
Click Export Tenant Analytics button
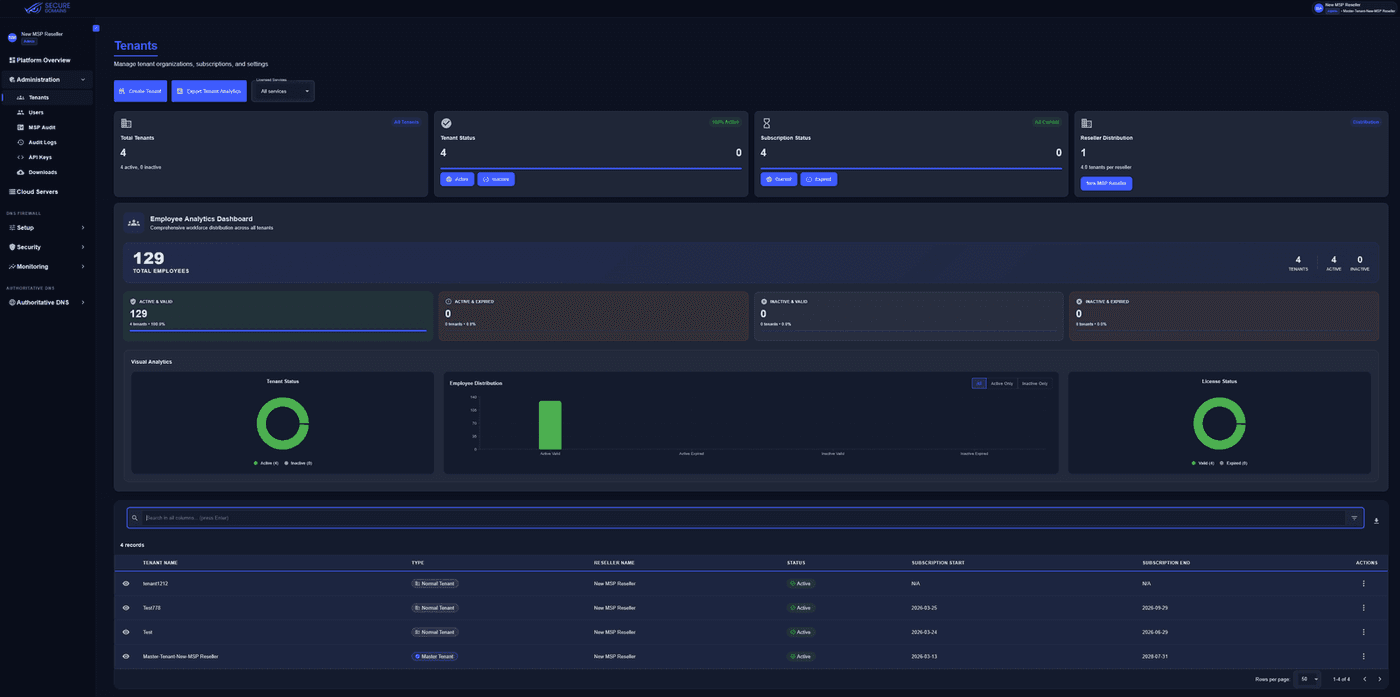click(x=209, y=91)
